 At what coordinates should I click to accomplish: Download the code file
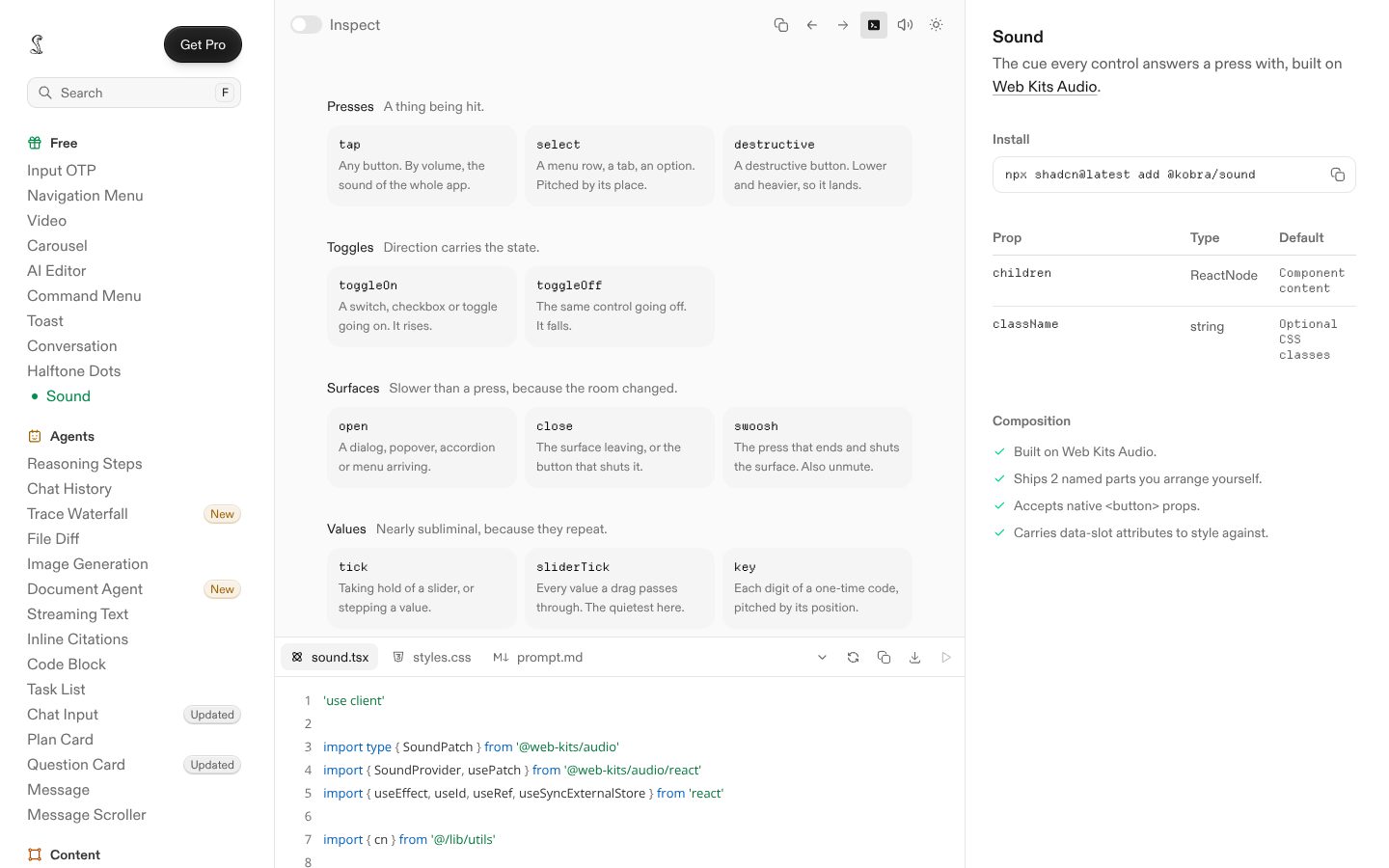(914, 657)
